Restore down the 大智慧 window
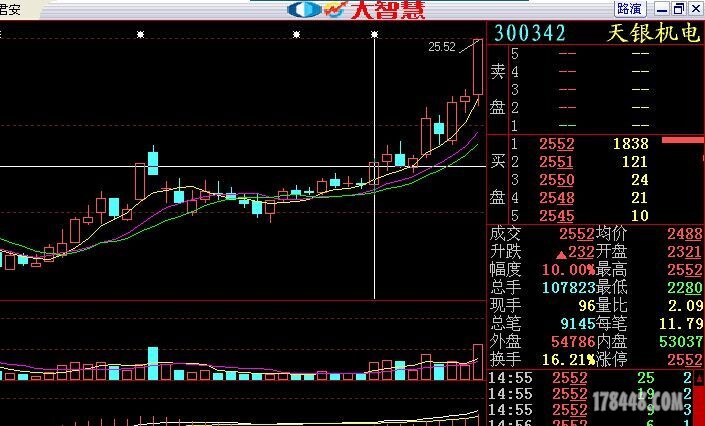 679,9
